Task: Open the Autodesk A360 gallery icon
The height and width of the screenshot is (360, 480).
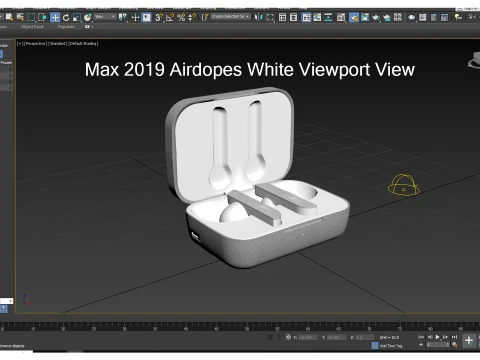Action: (398, 17)
